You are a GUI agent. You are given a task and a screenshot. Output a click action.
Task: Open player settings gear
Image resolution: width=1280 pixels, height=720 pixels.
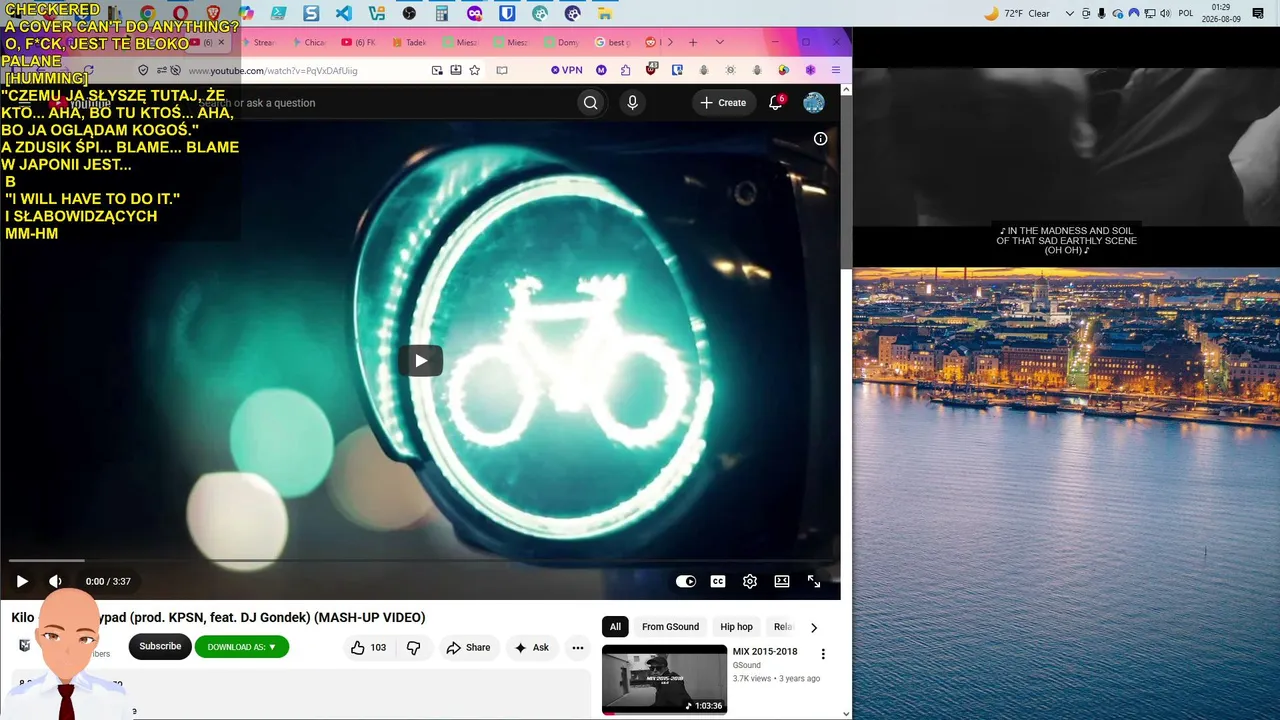point(750,581)
